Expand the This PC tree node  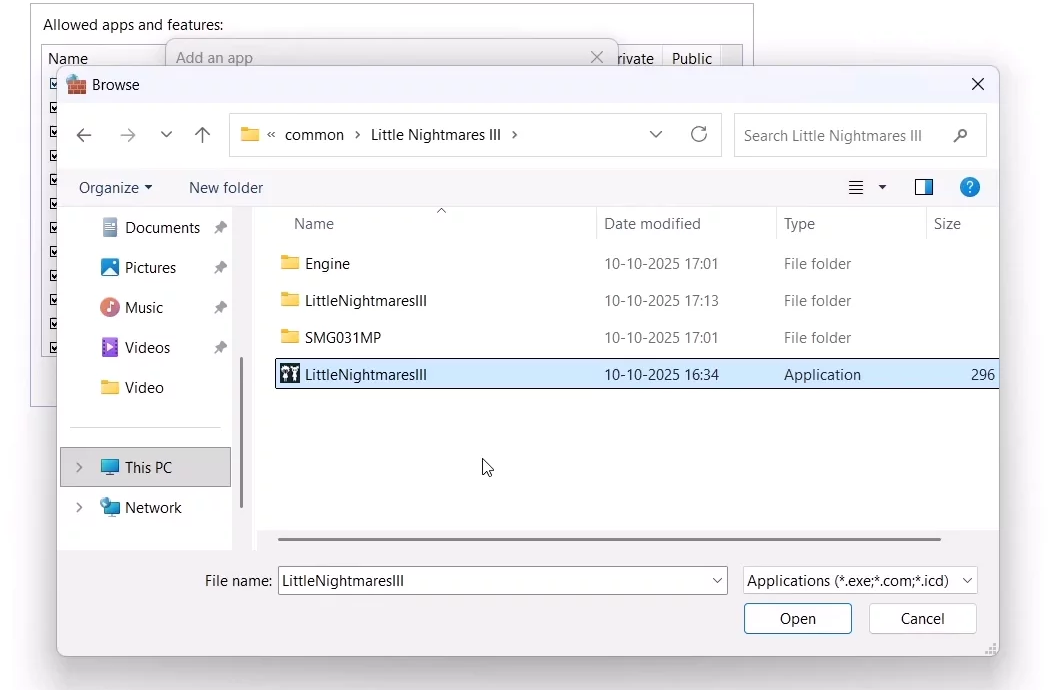click(x=79, y=467)
